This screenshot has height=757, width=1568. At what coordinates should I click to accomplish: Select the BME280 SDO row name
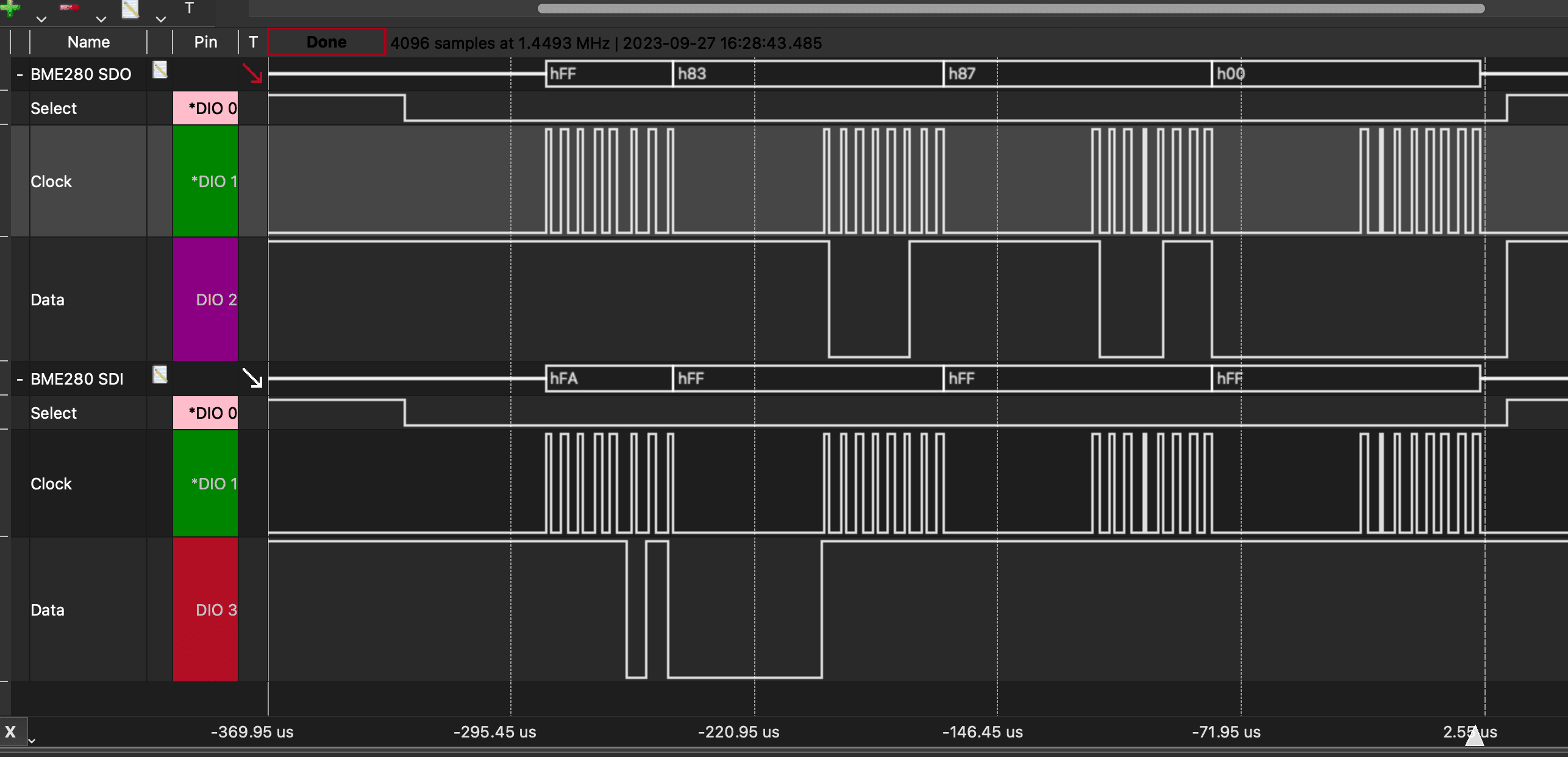click(81, 74)
